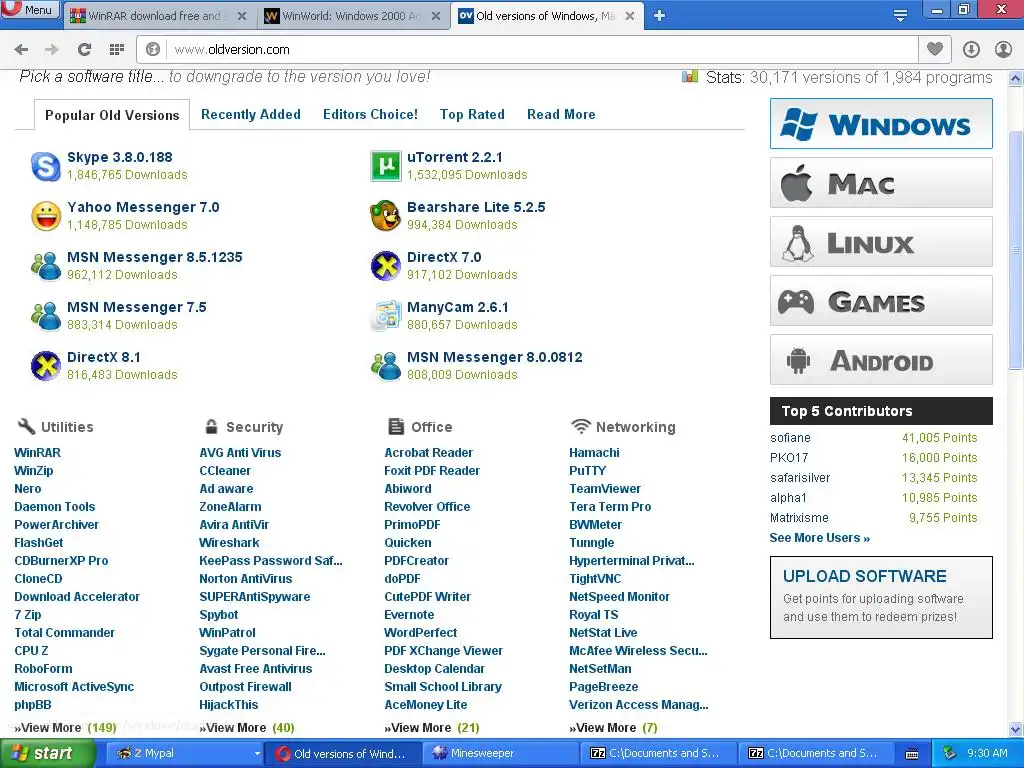Viewport: 1024px width, 768px height.
Task: Go forward with the forward arrow
Action: coord(52,49)
